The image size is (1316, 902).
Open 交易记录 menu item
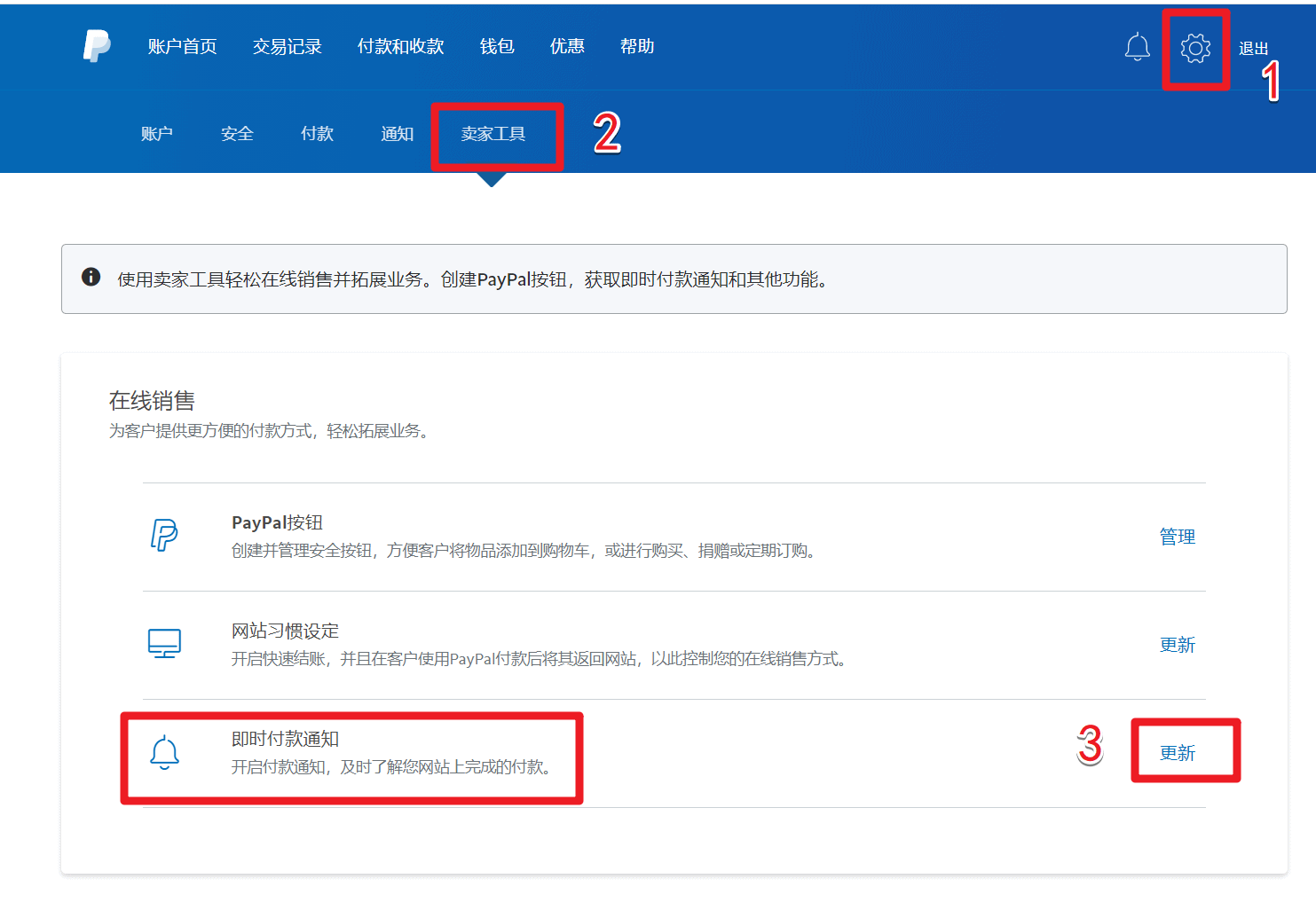(x=287, y=46)
